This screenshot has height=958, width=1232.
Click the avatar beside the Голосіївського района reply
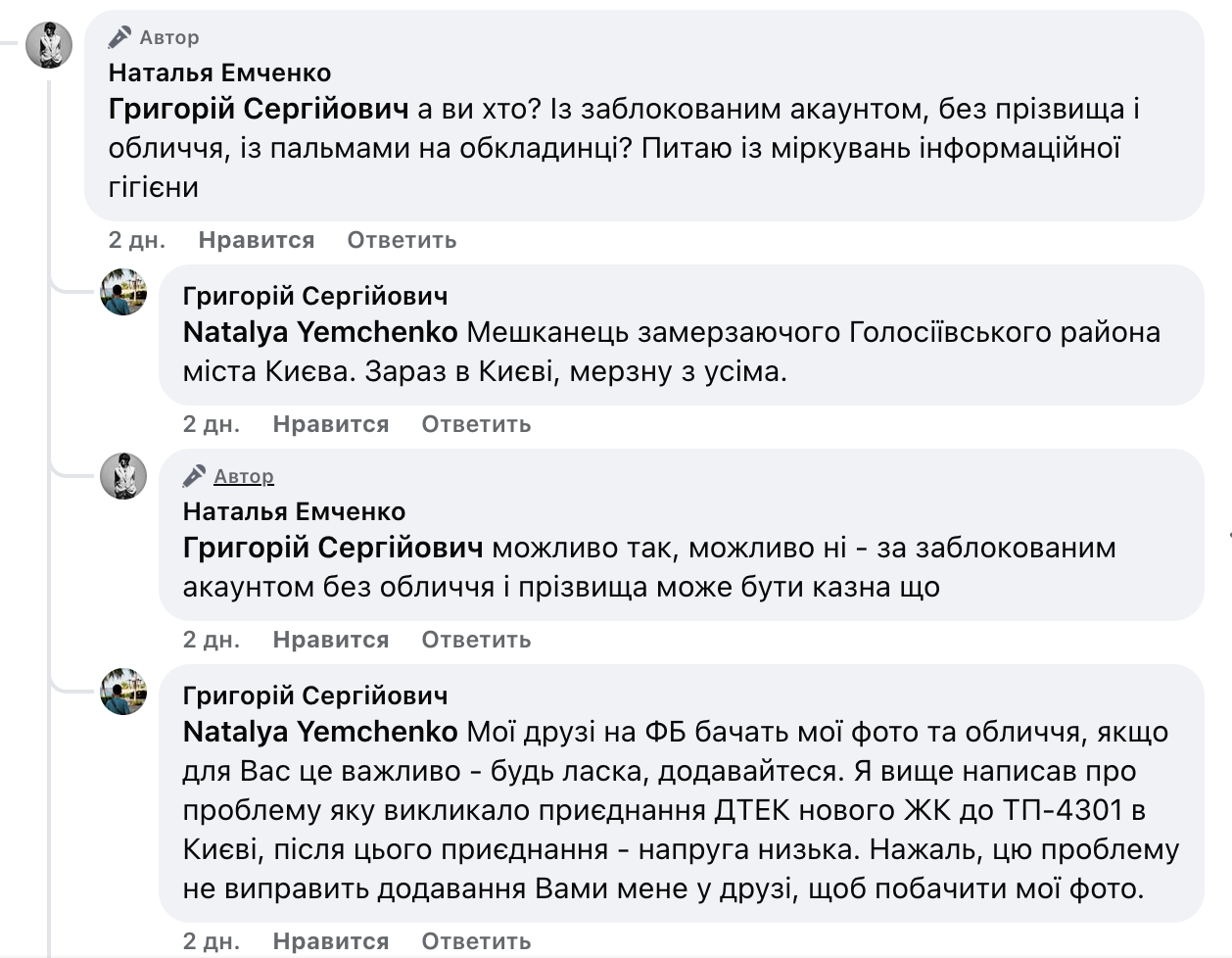coord(123,292)
